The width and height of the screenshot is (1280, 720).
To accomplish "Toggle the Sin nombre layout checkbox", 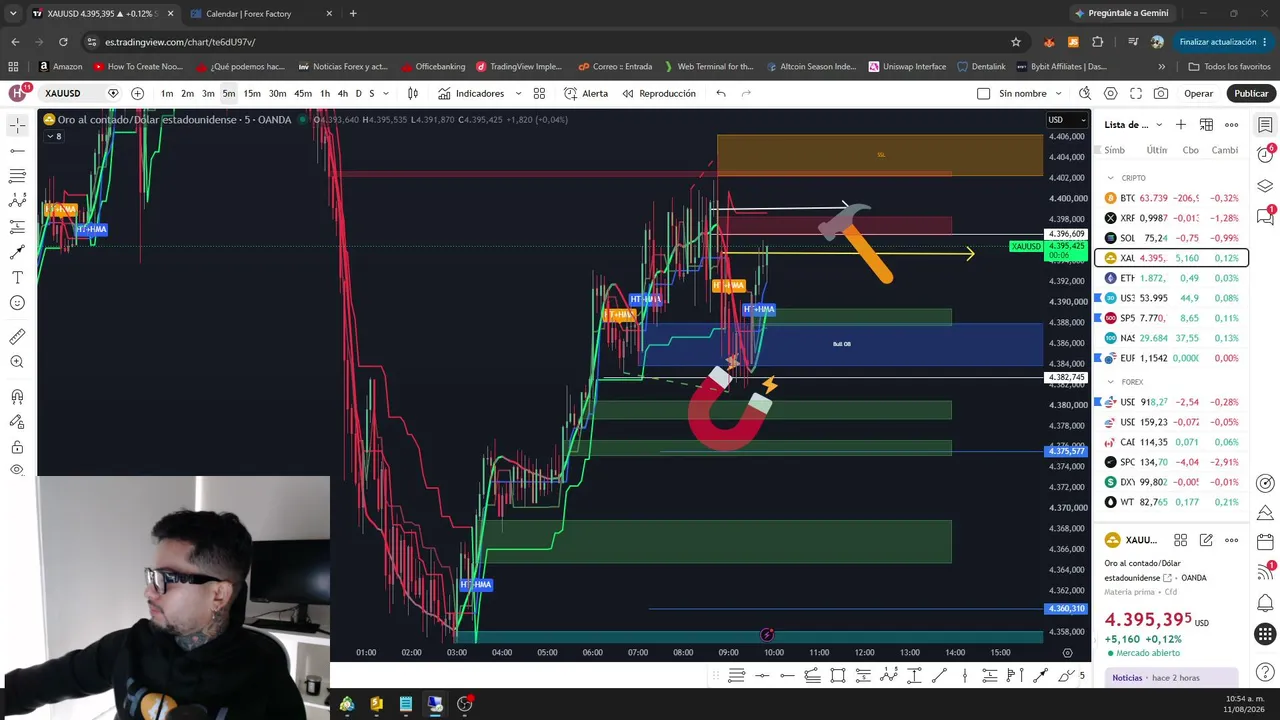I will tap(984, 93).
